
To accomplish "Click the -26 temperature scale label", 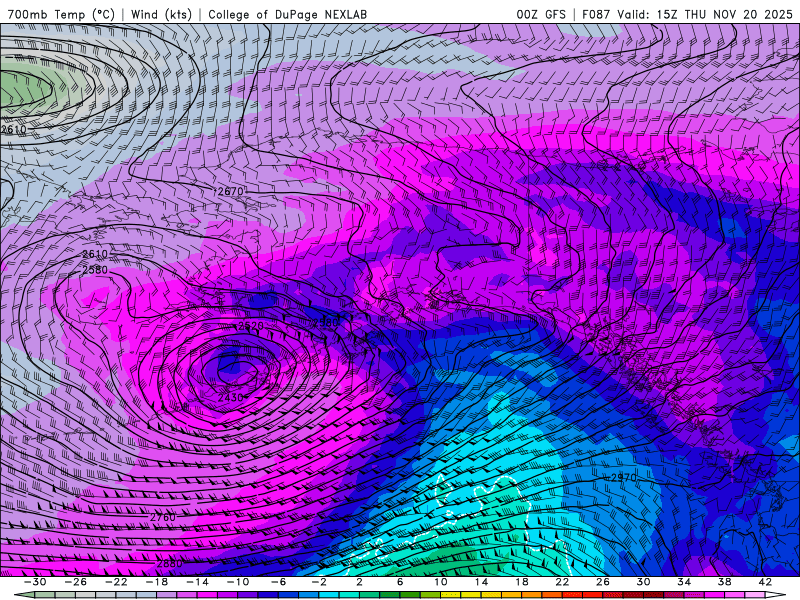I will coord(76,582).
